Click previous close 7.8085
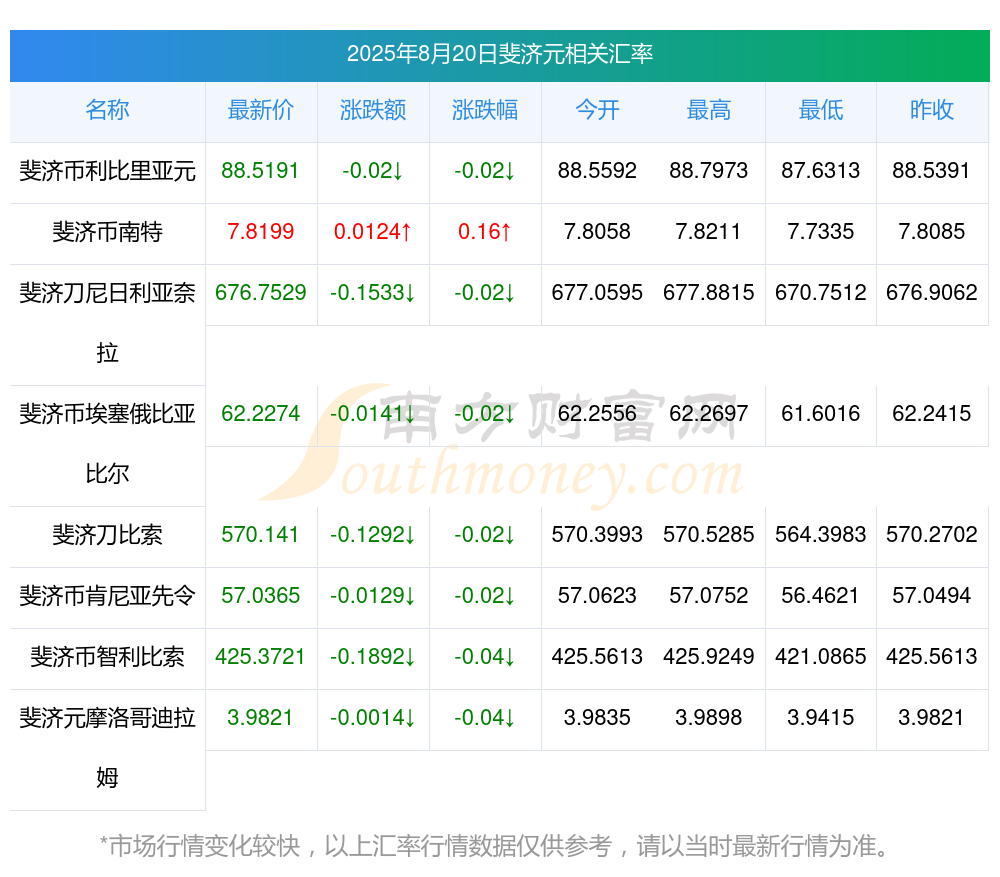Screen dimensions: 1000x877 coord(932,231)
